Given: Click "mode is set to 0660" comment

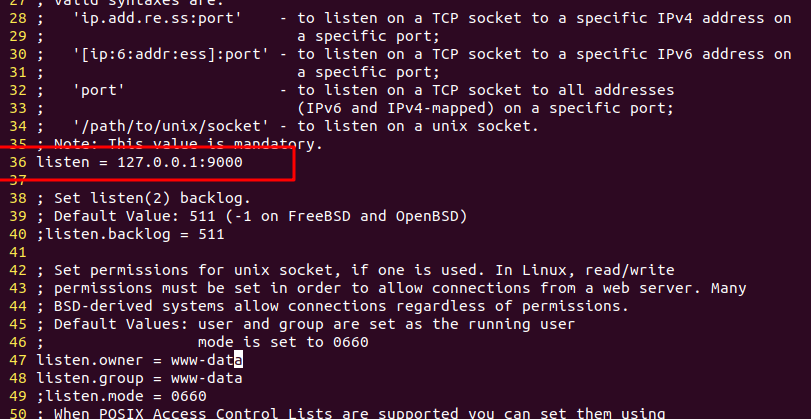Looking at the screenshot, I should click(x=283, y=342).
